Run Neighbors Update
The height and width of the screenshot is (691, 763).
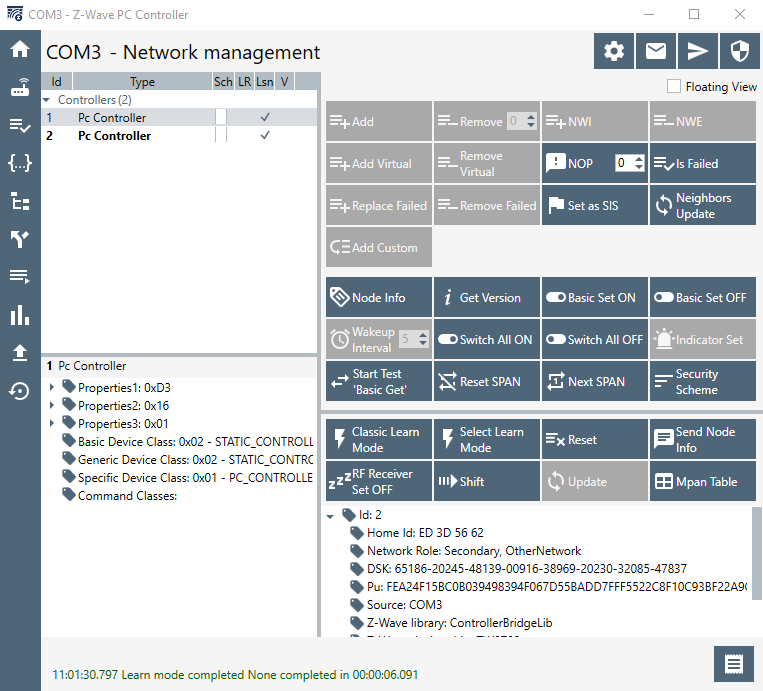703,205
